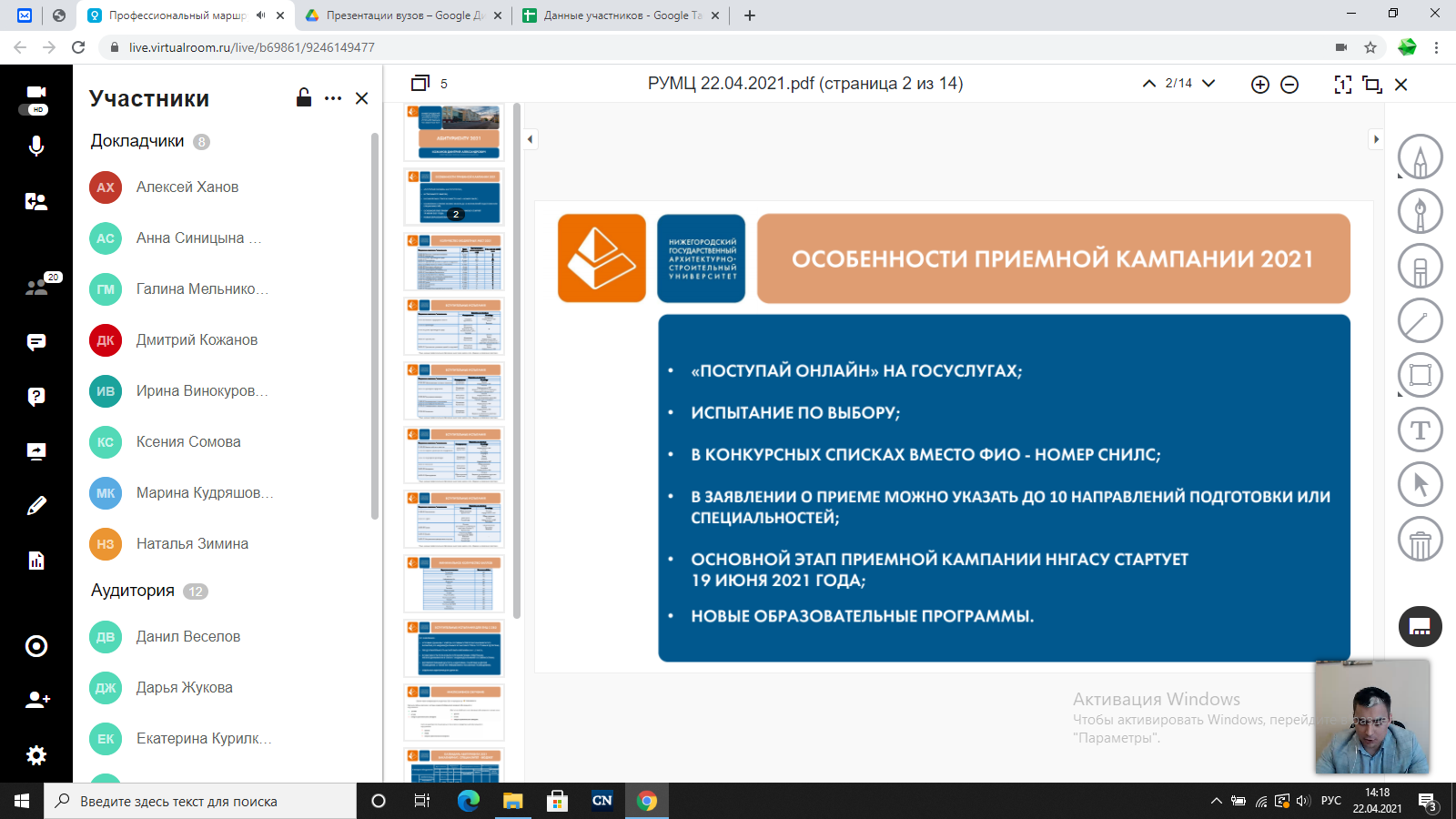Select the pen drawing tool
1456x819 pixels.
pyautogui.click(x=1421, y=211)
